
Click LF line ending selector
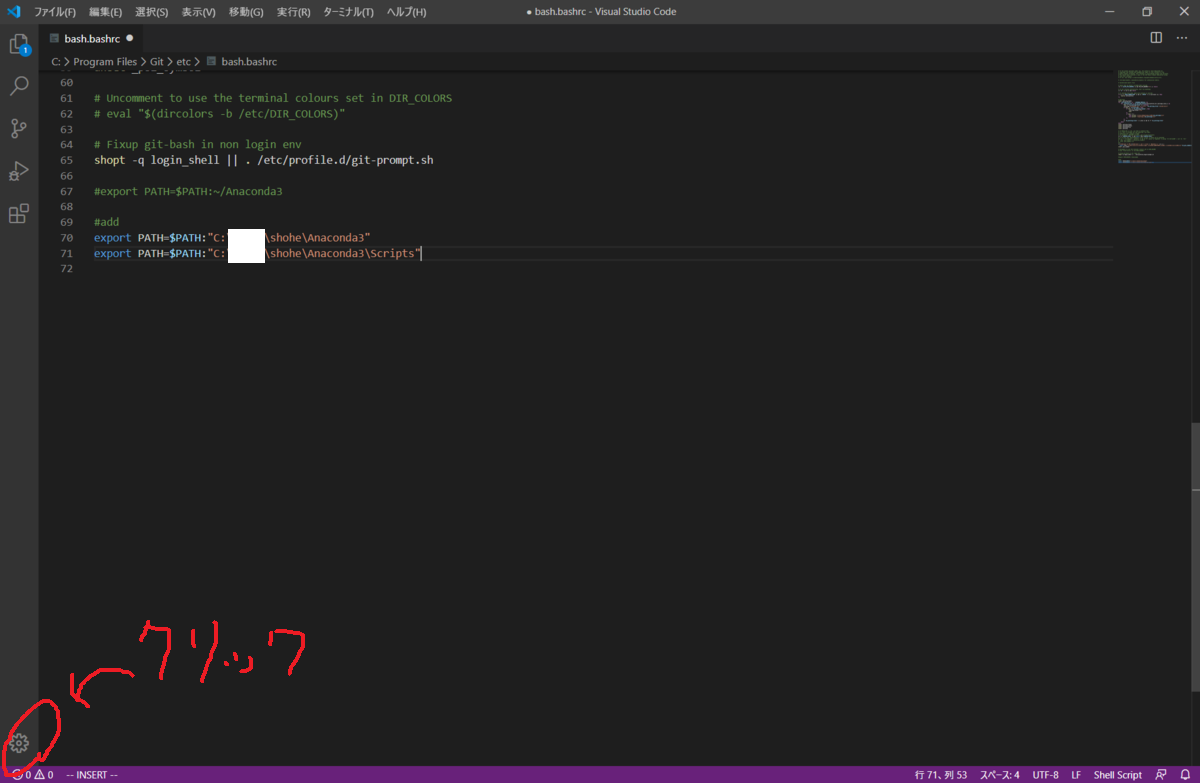pyautogui.click(x=1076, y=774)
